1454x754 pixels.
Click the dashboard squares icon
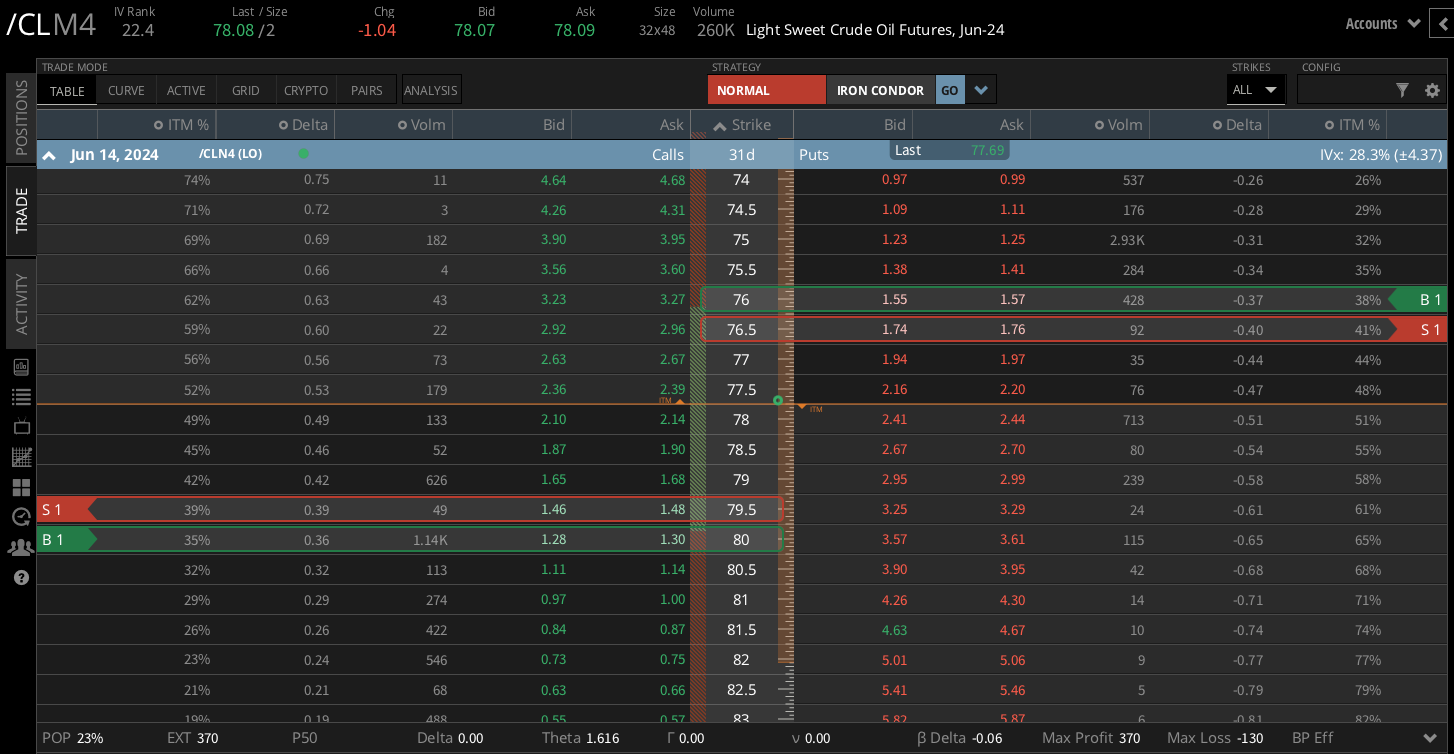tap(20, 487)
